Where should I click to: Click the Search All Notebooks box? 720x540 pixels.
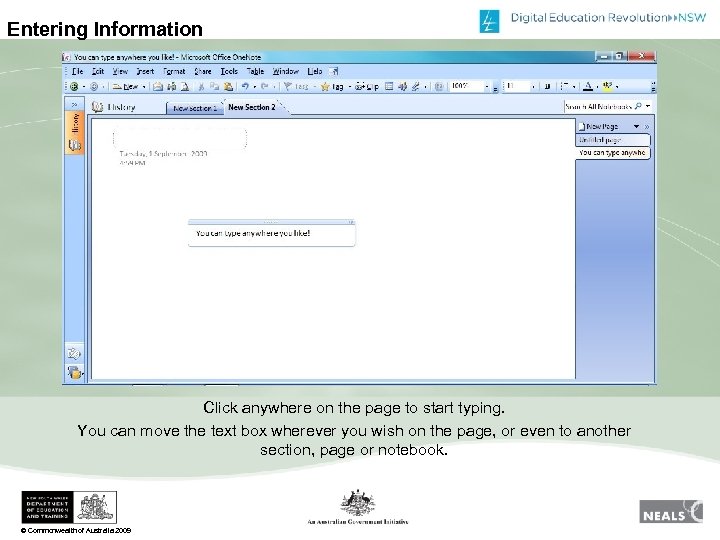point(599,107)
